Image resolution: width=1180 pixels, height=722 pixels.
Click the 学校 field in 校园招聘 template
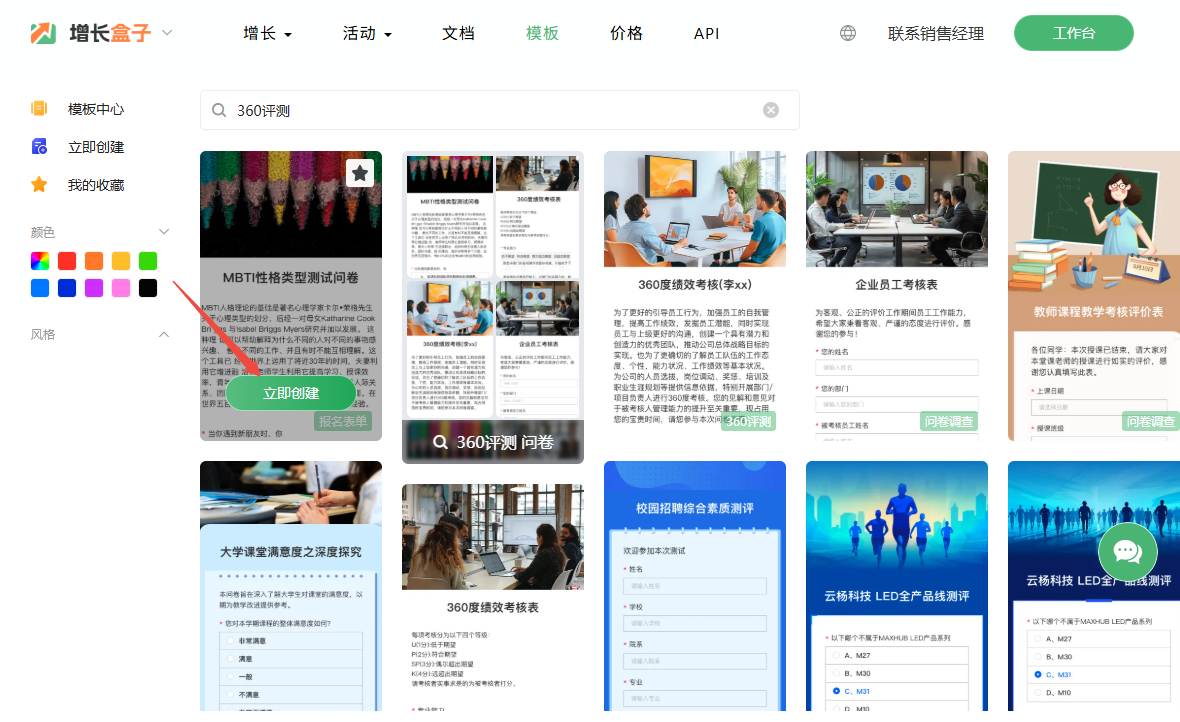click(x=695, y=623)
